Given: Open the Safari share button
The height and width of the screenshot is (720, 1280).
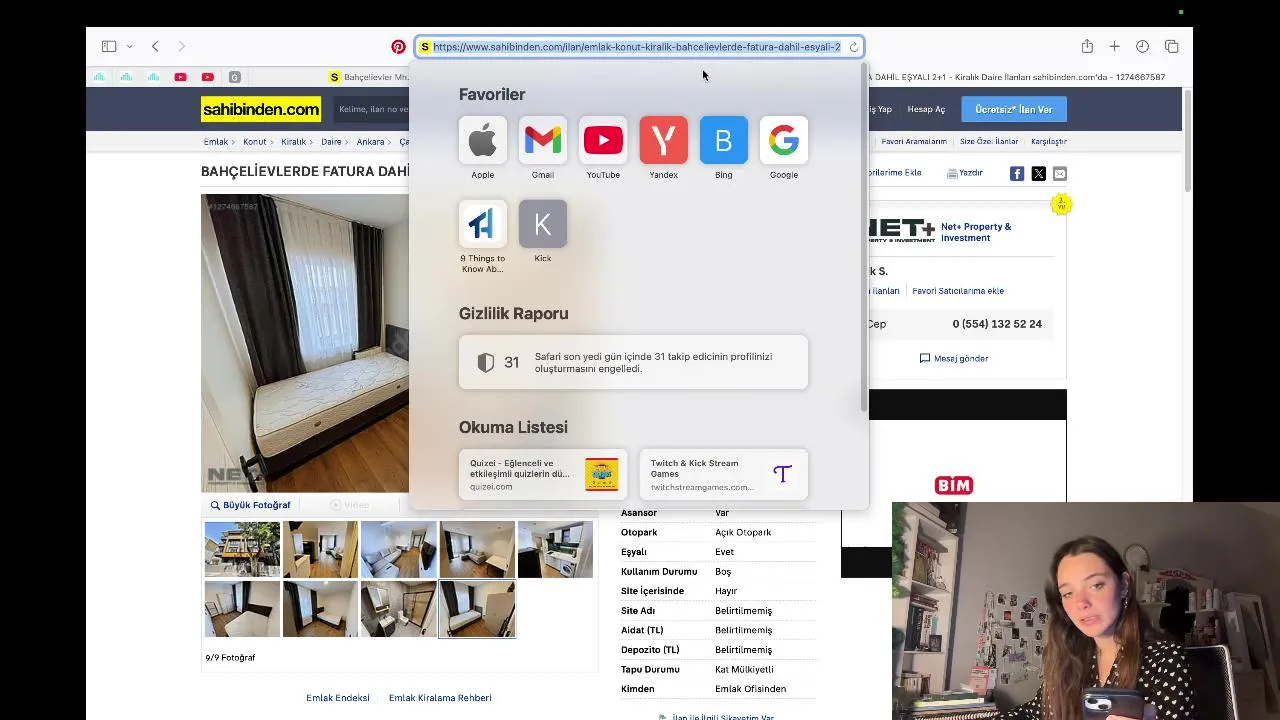Looking at the screenshot, I should click(x=1087, y=46).
